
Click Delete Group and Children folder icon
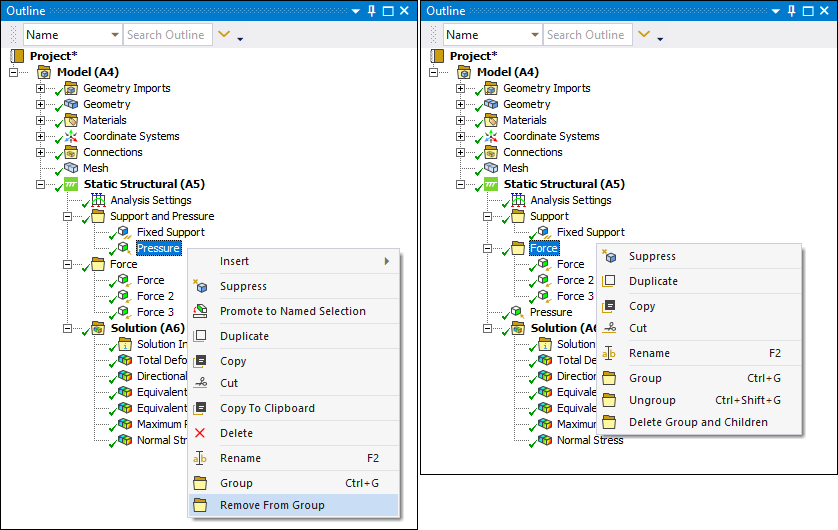pos(609,422)
